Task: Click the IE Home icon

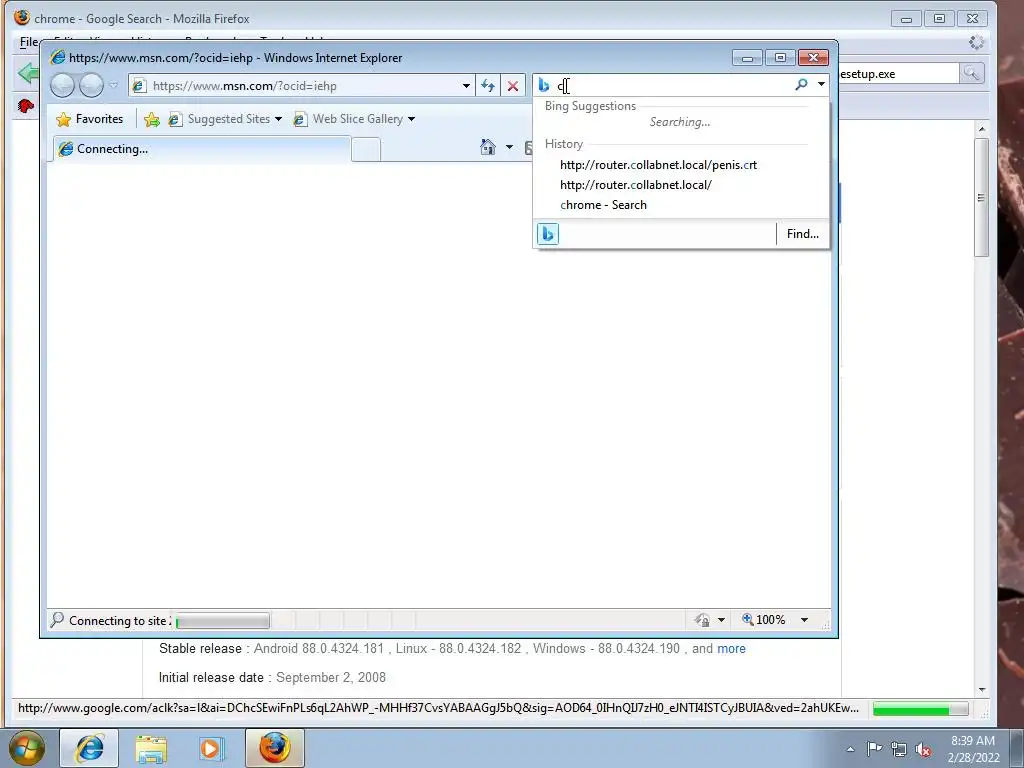Action: pyautogui.click(x=488, y=147)
